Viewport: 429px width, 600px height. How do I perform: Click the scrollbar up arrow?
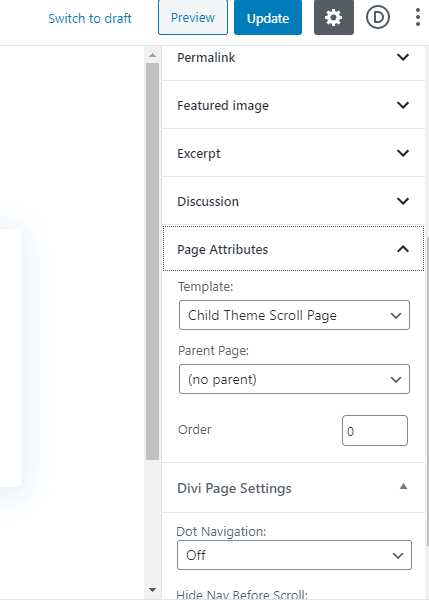152,55
